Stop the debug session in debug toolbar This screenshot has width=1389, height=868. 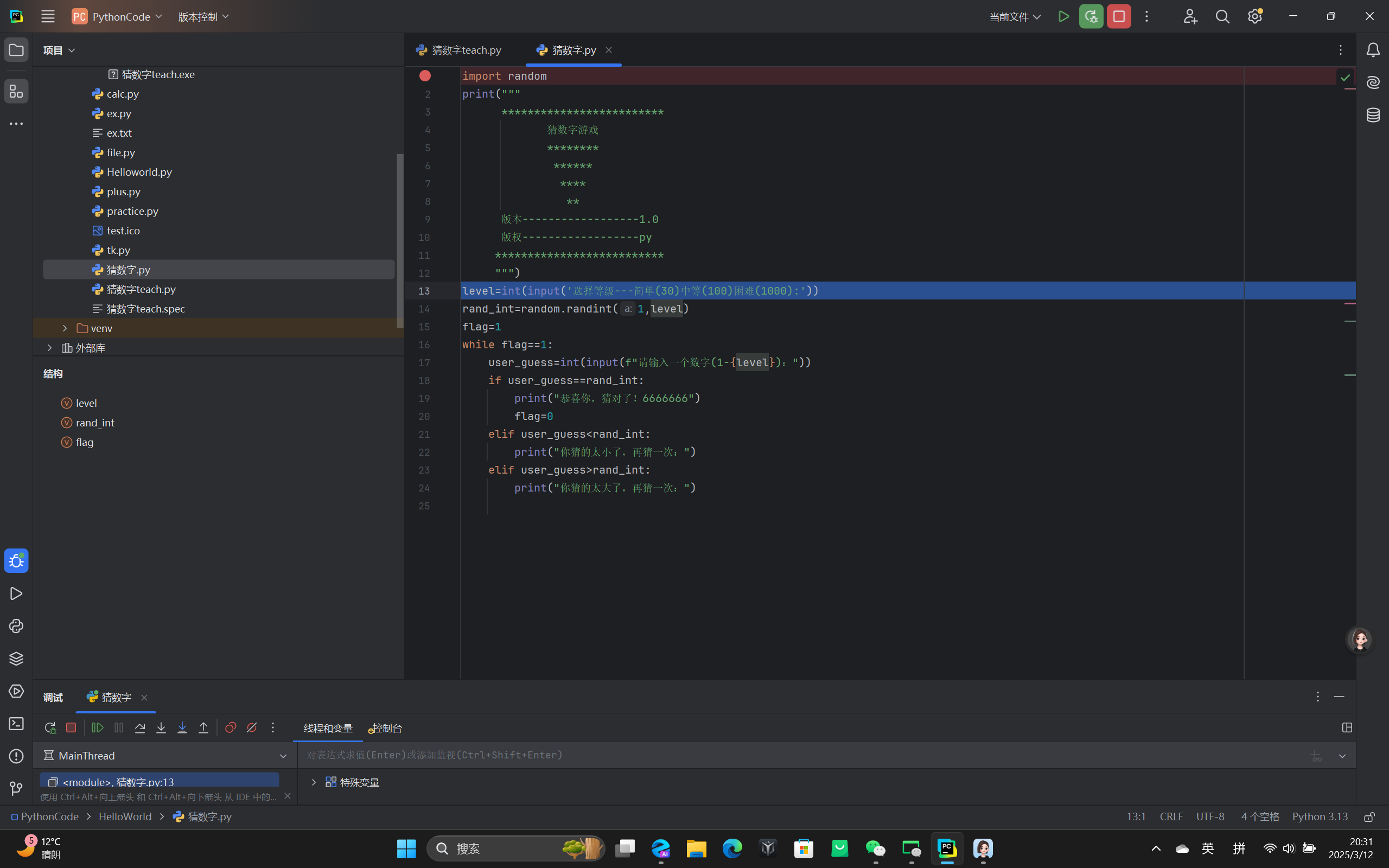71,727
